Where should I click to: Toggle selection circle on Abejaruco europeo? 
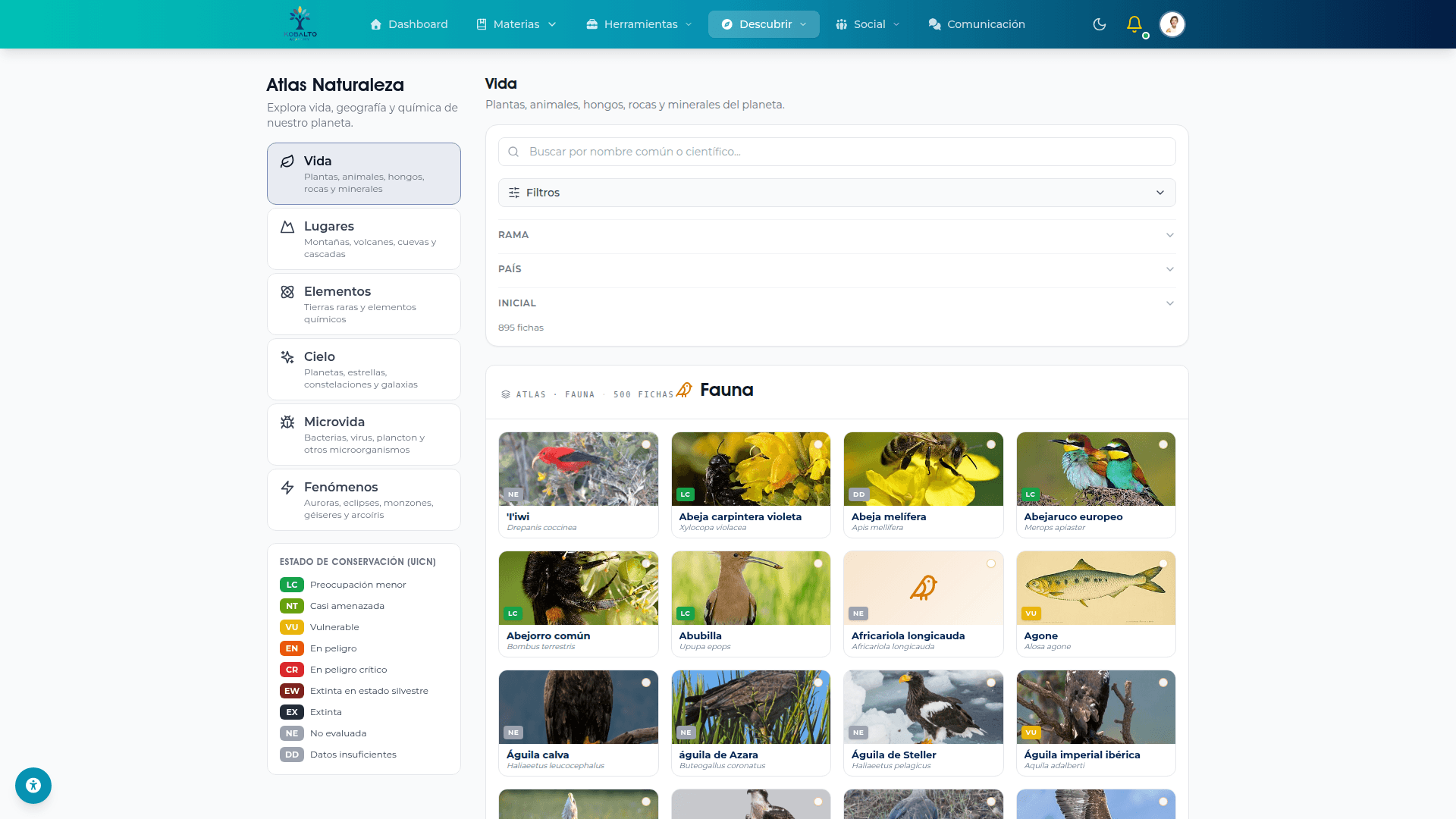click(1163, 444)
